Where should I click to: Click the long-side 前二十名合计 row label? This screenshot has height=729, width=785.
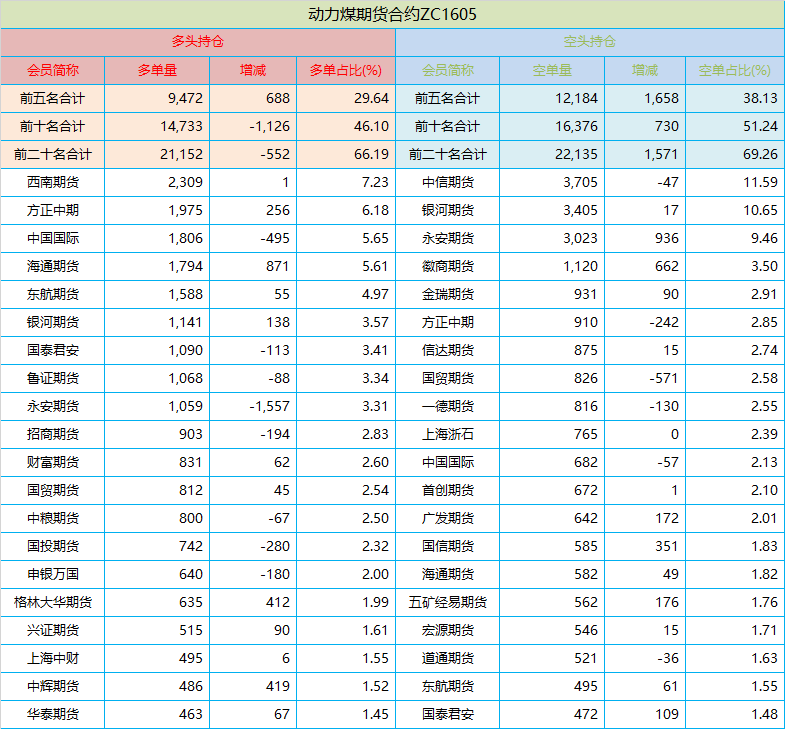tap(53, 154)
